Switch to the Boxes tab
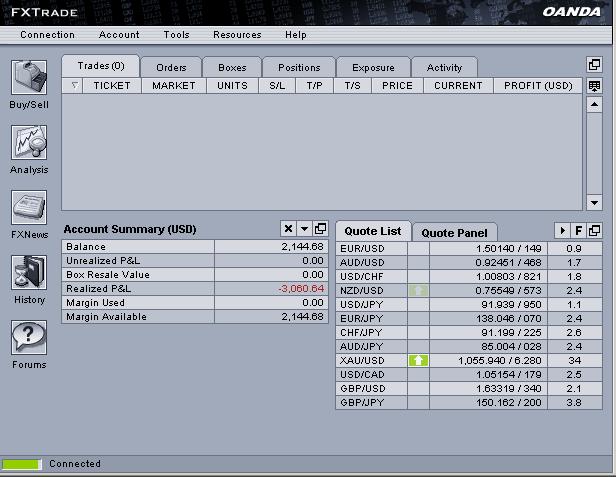 pos(232,68)
